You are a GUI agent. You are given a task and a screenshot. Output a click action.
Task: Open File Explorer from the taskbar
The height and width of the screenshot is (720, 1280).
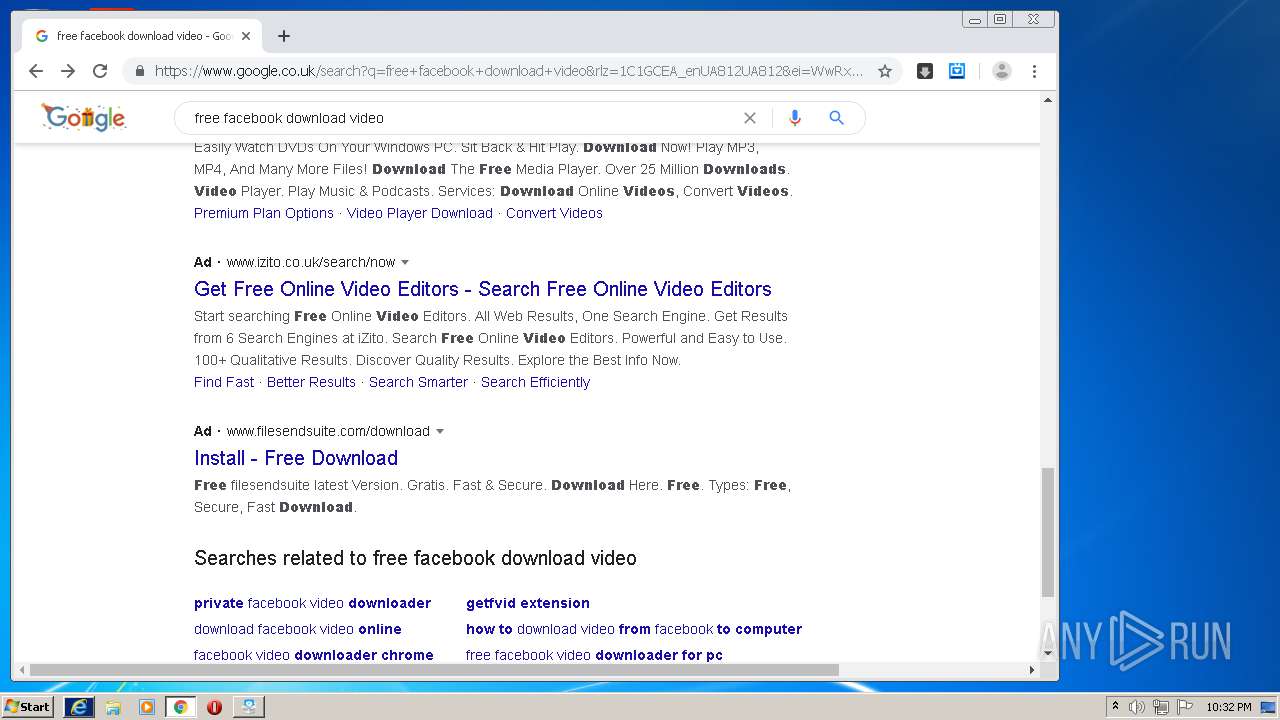click(x=113, y=707)
